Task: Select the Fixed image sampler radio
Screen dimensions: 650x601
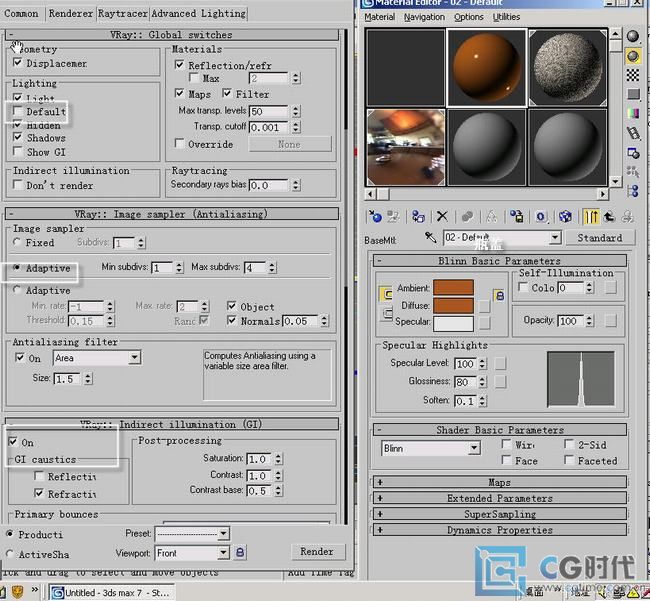Action: pos(17,242)
